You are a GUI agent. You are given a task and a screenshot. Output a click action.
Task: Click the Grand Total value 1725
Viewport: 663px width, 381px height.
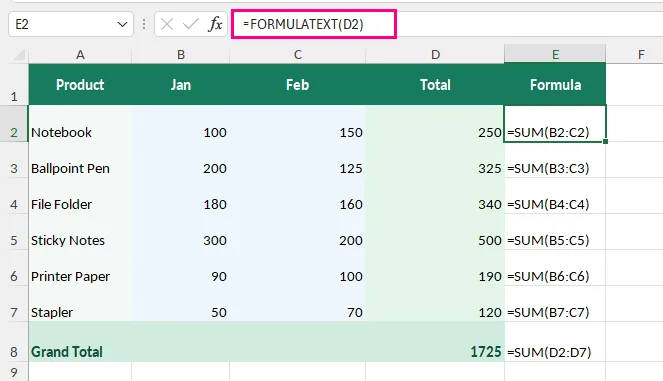pyautogui.click(x=435, y=342)
